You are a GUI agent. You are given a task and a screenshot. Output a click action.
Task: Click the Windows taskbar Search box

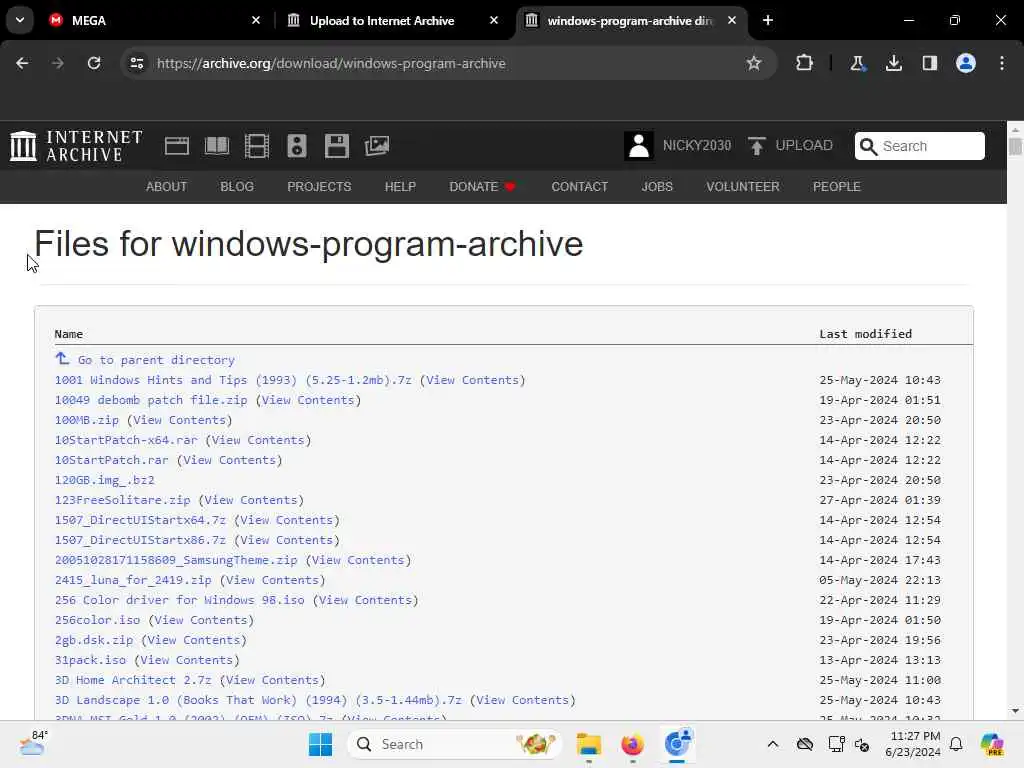point(455,744)
